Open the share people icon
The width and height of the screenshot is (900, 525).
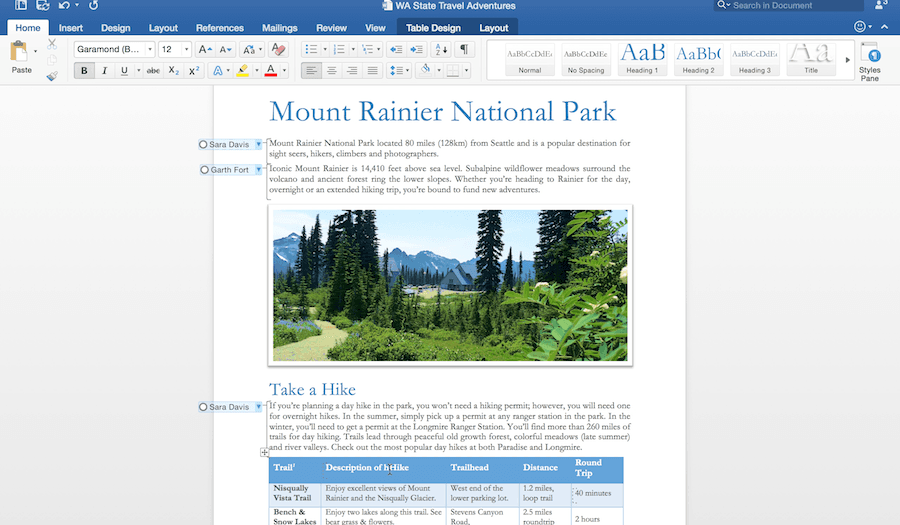pos(881,5)
